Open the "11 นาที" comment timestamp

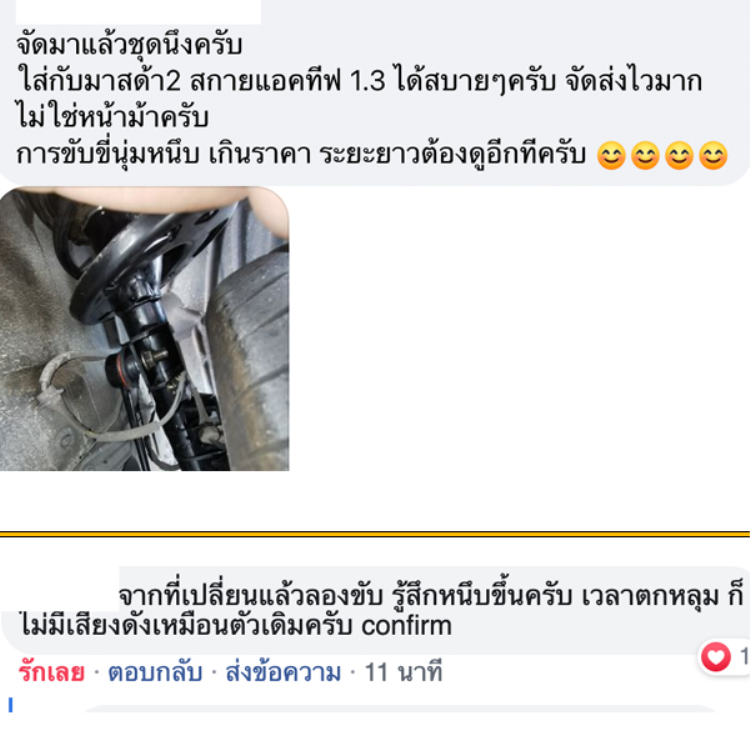[x=403, y=672]
